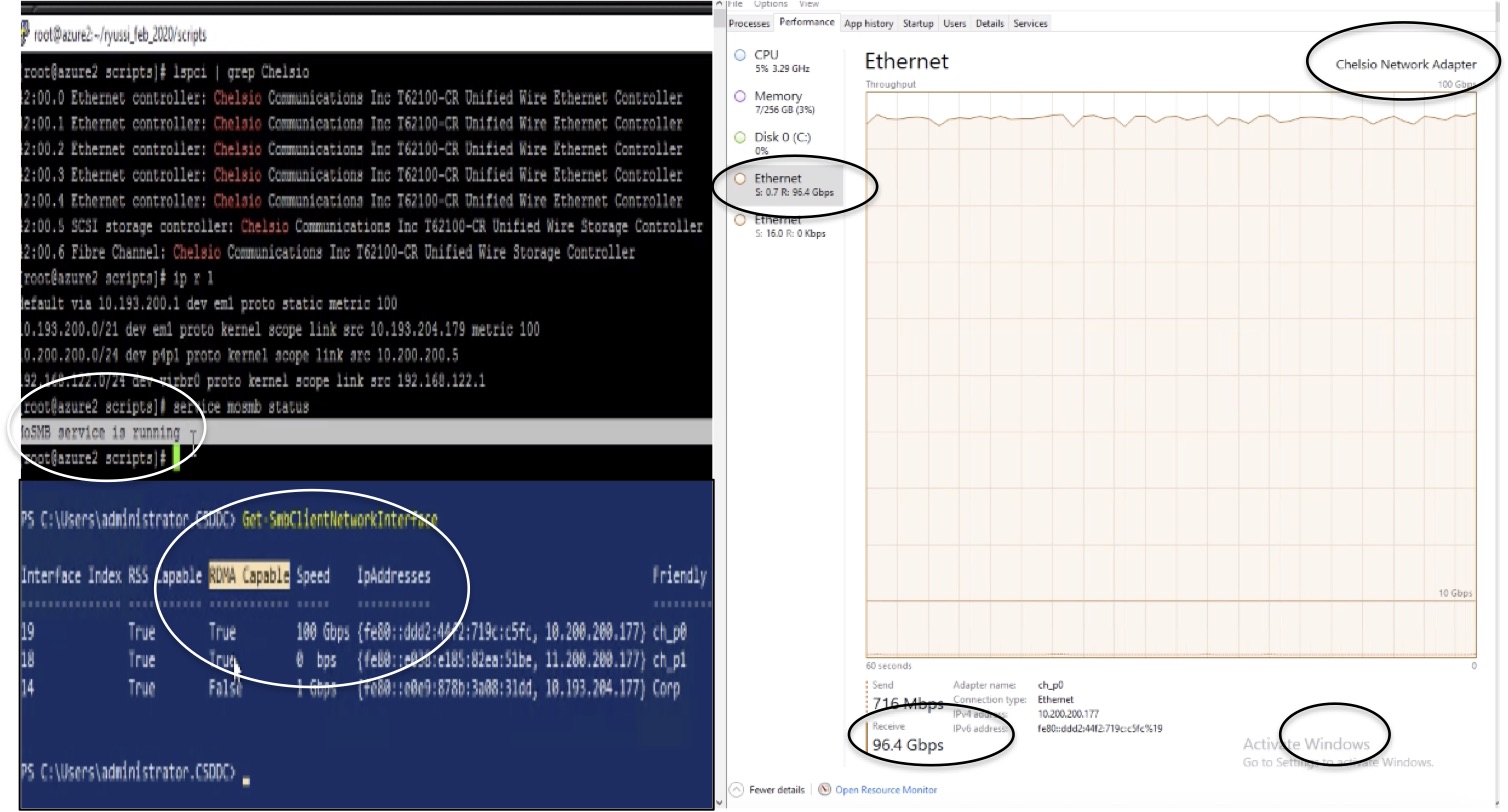
Task: Click the large Ethernet heading above the graph
Action: point(907,61)
